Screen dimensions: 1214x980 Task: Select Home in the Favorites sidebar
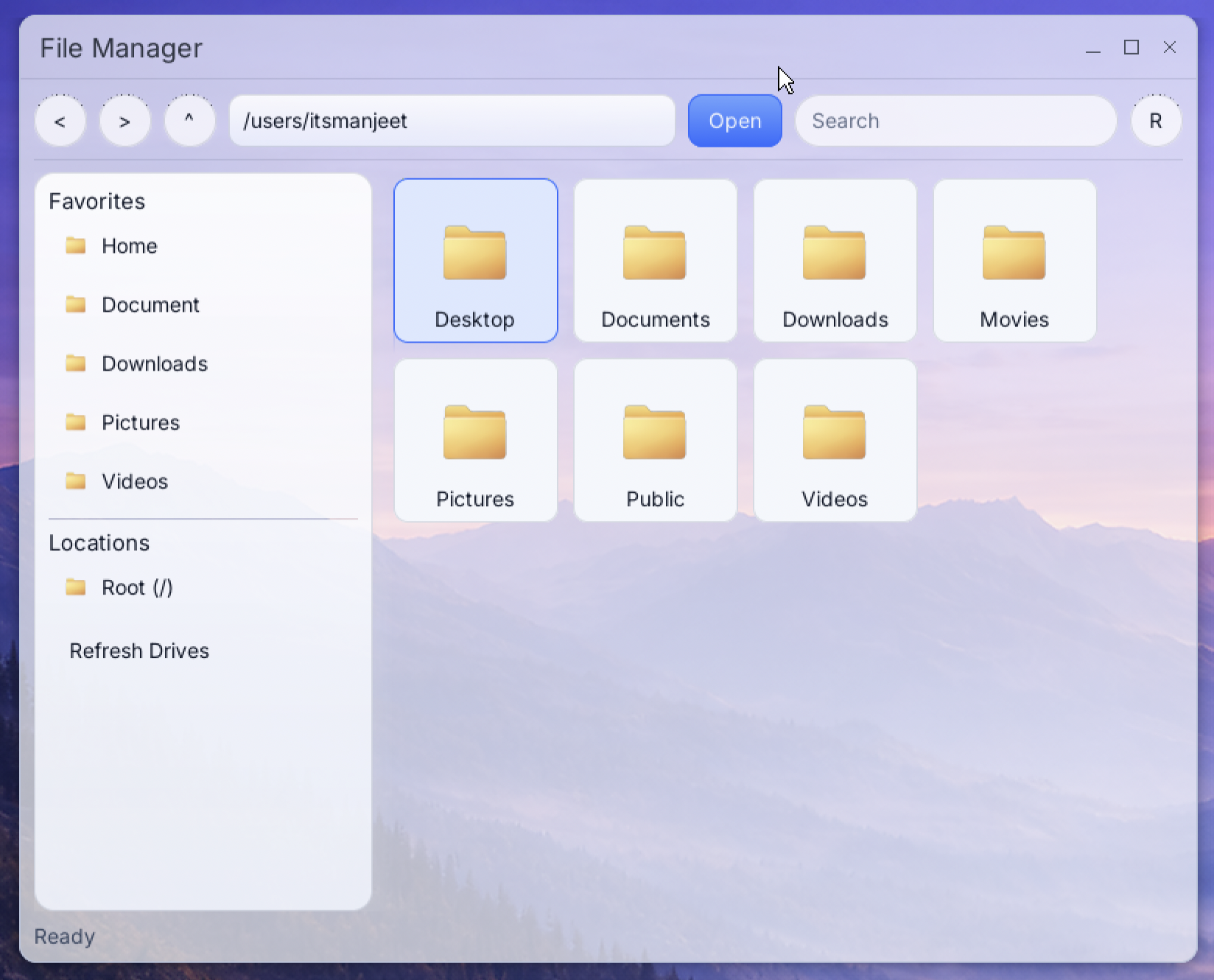click(130, 246)
